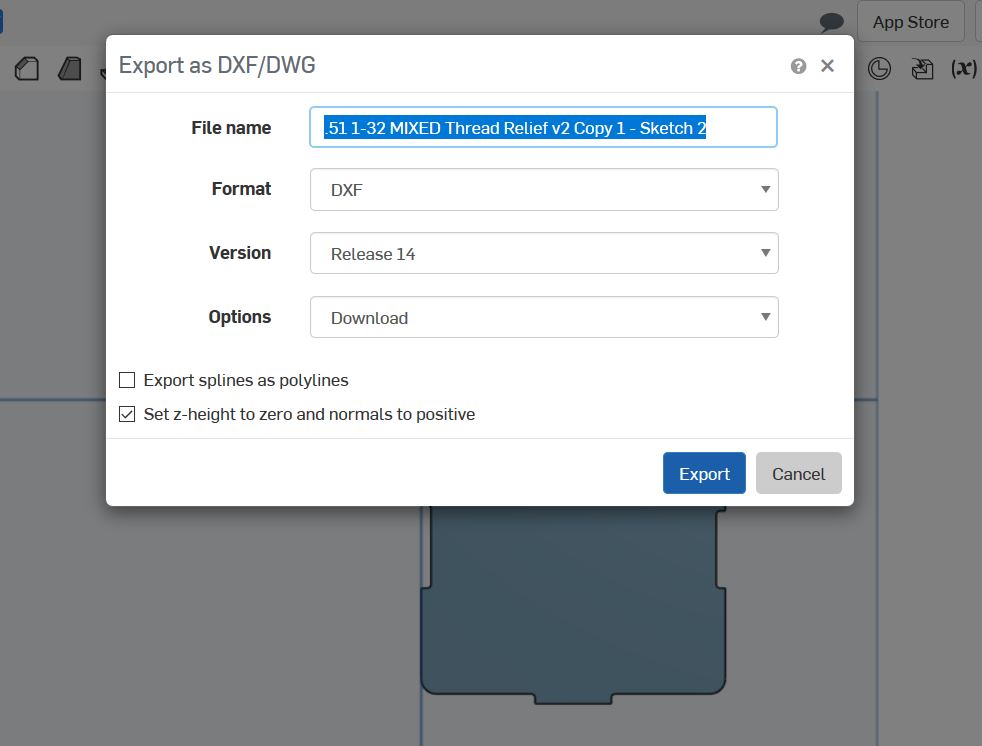The image size is (982, 746).
Task: Click the stacked sheets toolbar icon
Action: click(922, 68)
